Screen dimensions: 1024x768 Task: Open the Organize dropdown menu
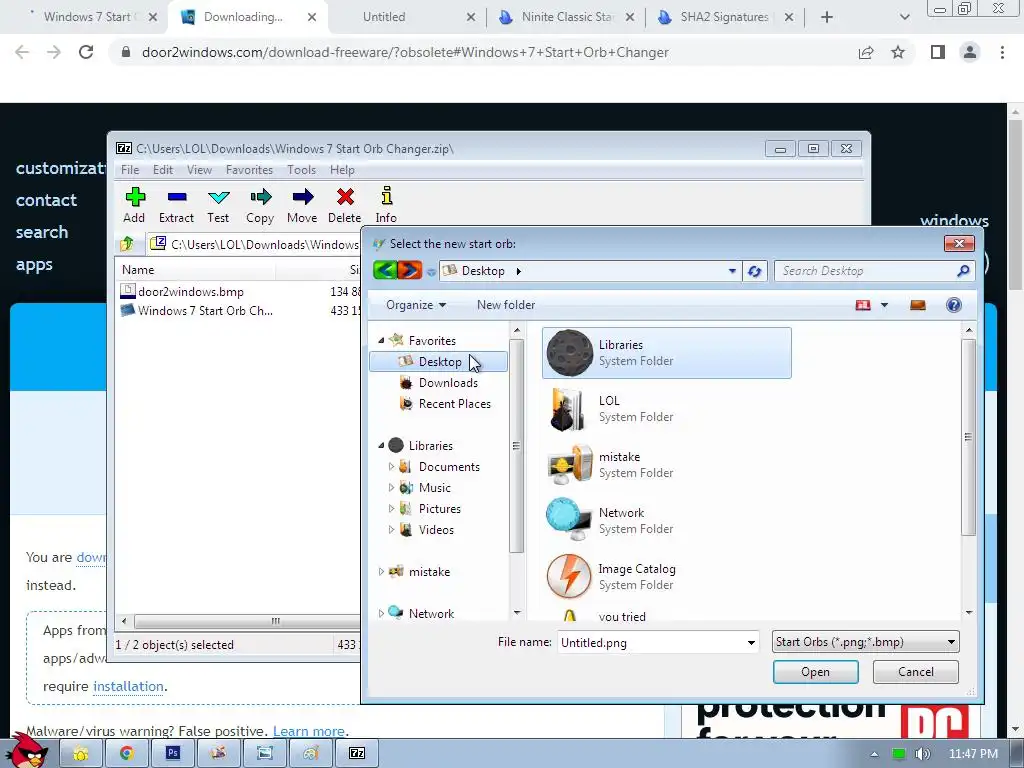pos(416,305)
